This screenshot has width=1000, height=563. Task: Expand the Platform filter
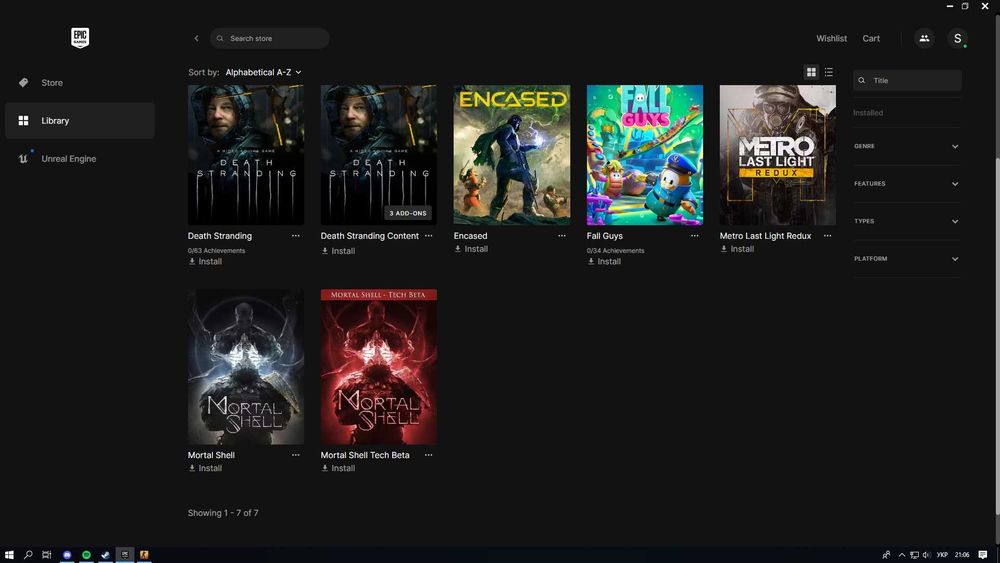pyautogui.click(x=906, y=259)
